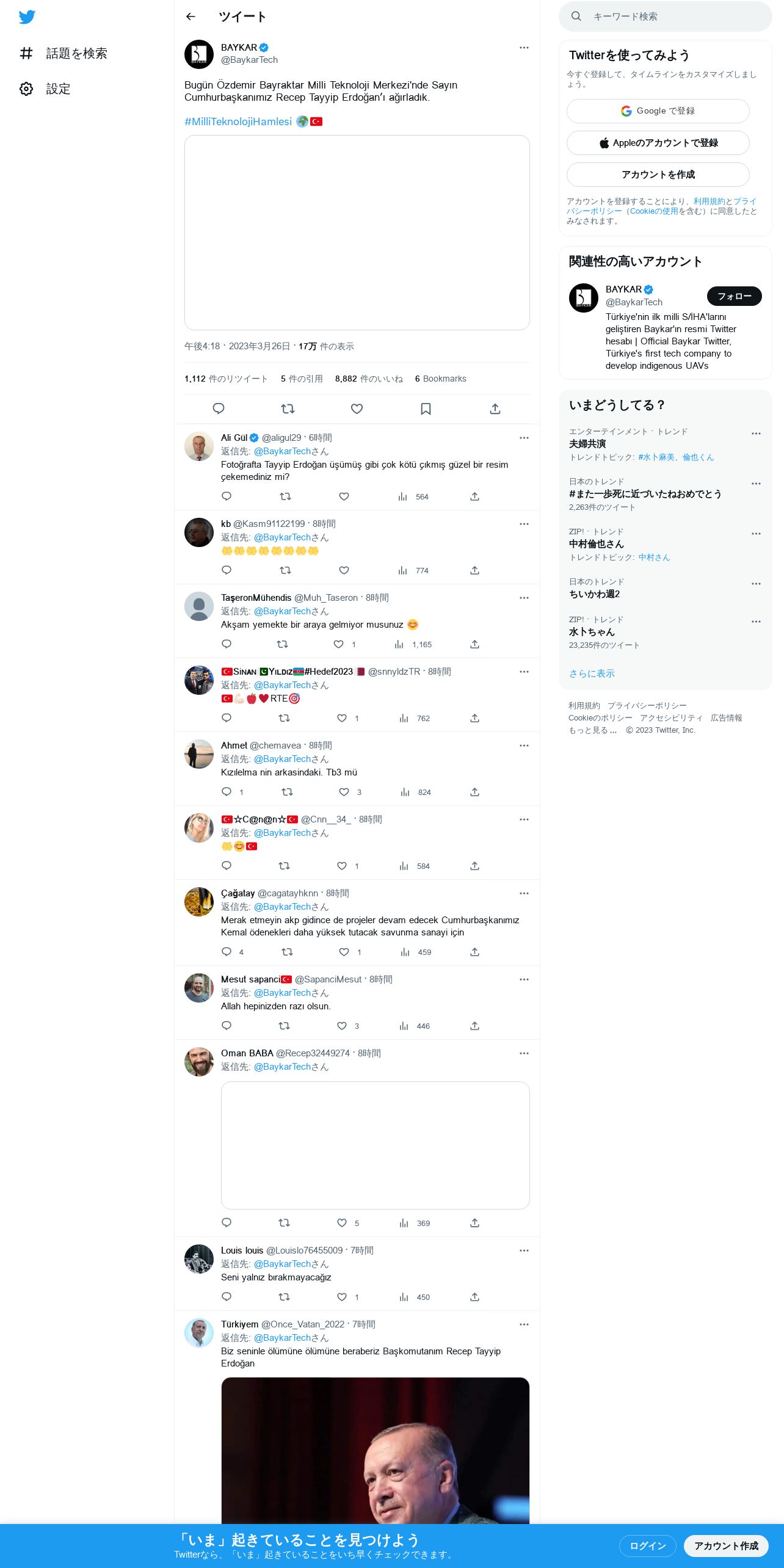
Task: Open settings gear in left sidebar
Action: tap(26, 89)
